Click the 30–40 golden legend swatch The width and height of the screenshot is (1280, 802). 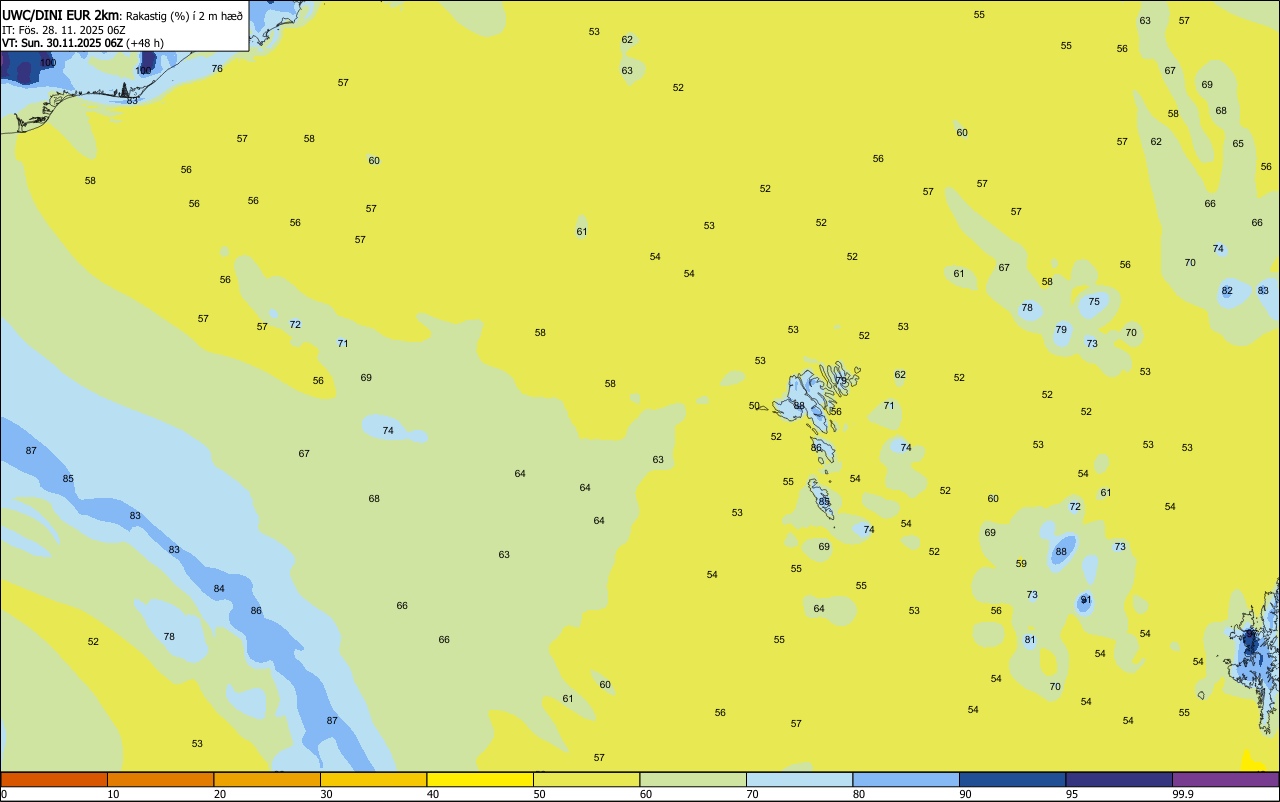(373, 779)
